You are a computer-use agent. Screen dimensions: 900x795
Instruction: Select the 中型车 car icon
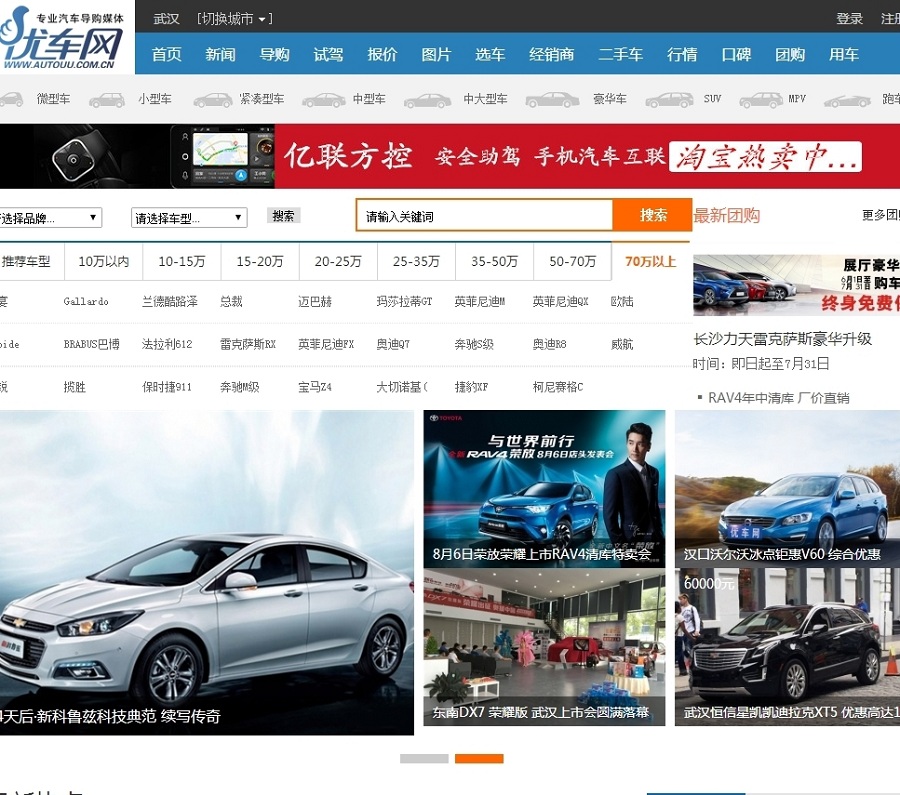point(323,100)
